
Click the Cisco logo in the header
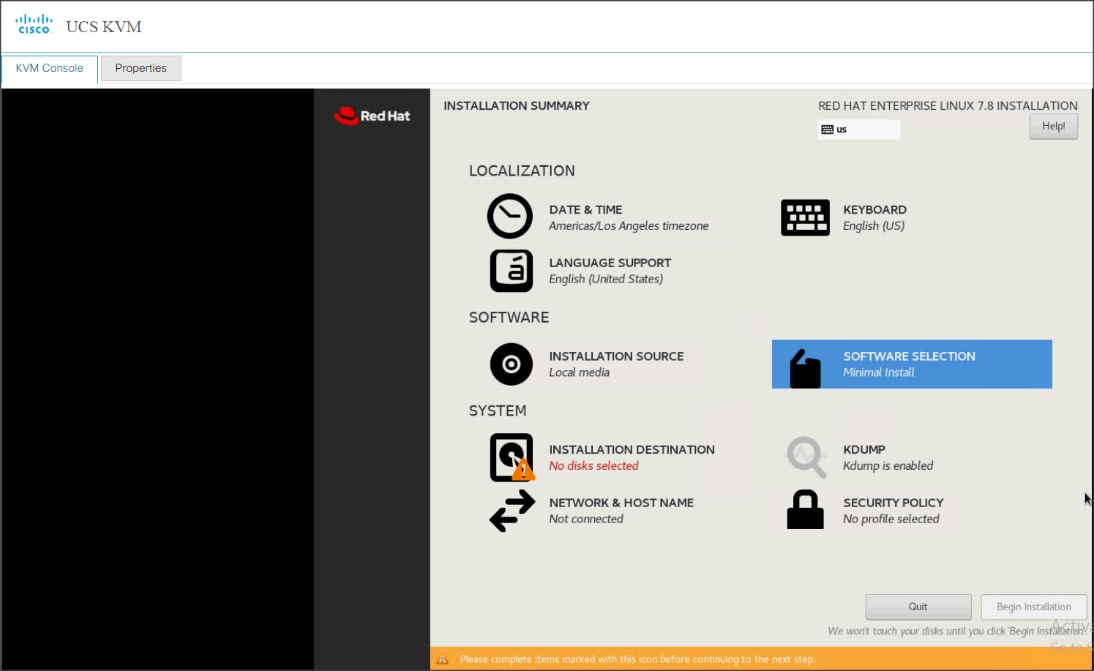pyautogui.click(x=33, y=23)
